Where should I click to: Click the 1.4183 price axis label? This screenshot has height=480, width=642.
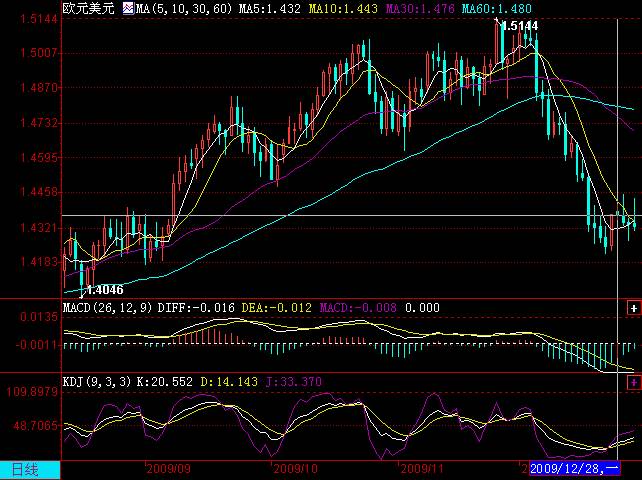pos(39,261)
